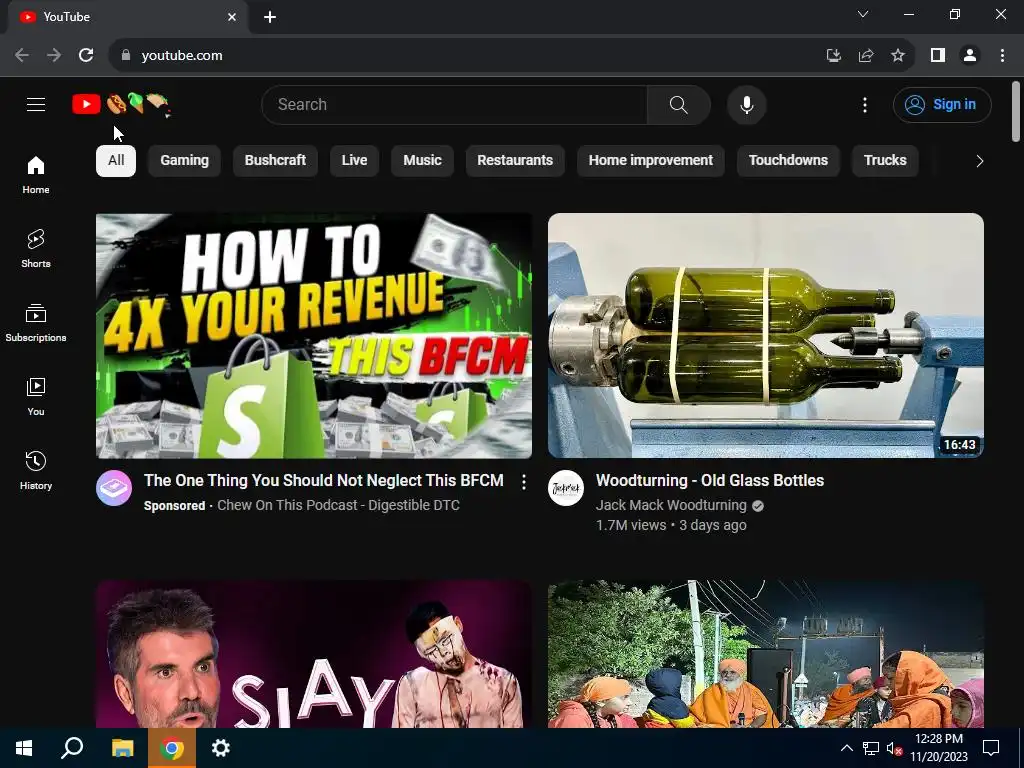This screenshot has width=1024, height=768.
Task: Go back in browser
Action: tap(22, 56)
